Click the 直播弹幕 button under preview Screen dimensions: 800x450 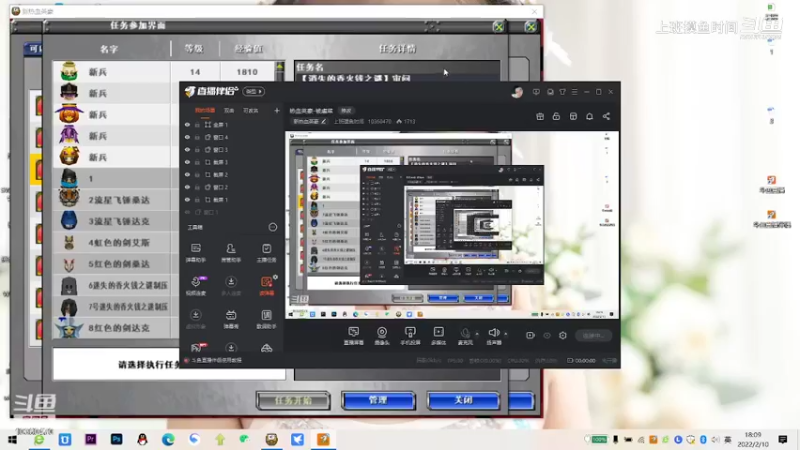354,336
